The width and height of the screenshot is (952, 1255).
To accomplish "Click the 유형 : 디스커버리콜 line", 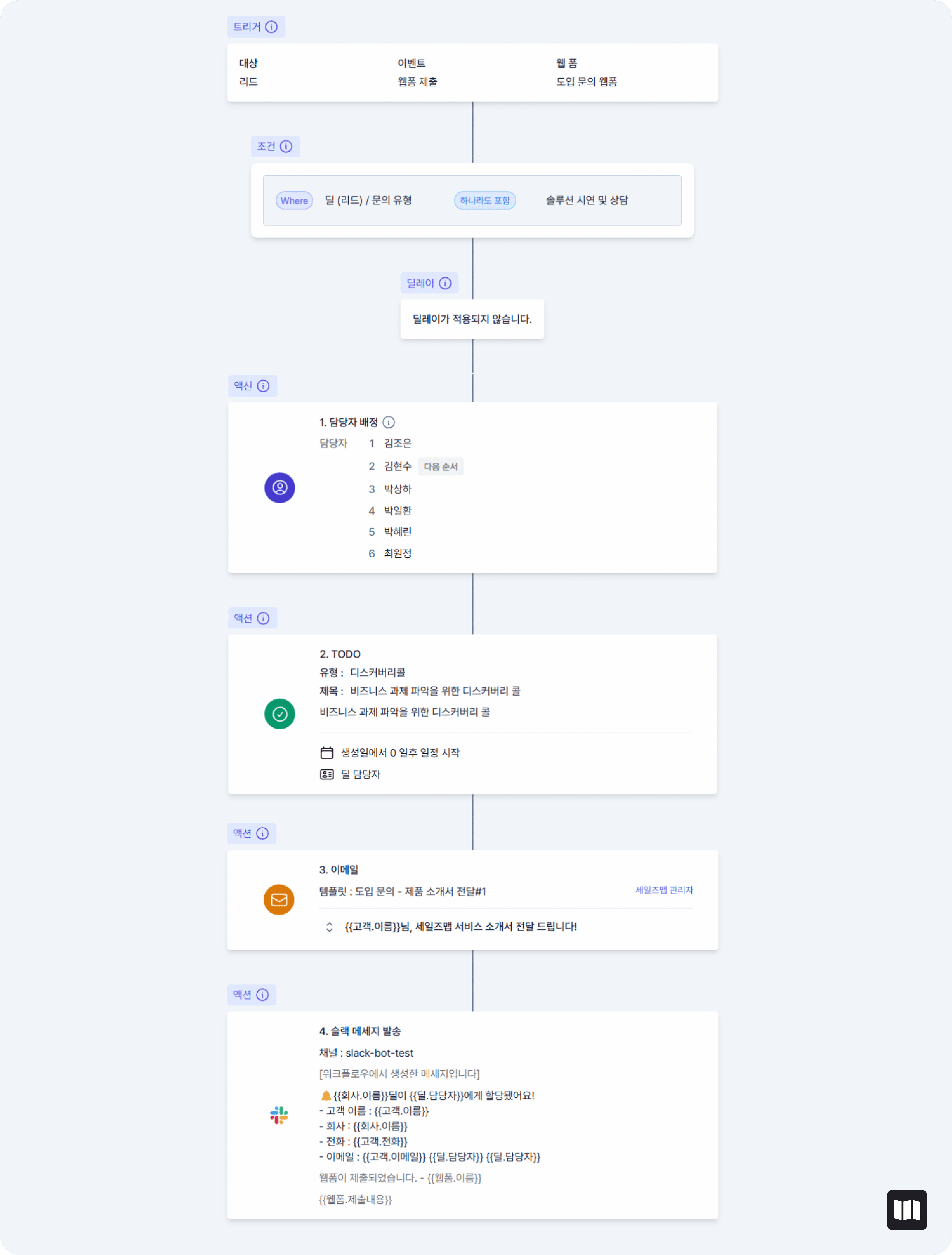I will pos(362,673).
